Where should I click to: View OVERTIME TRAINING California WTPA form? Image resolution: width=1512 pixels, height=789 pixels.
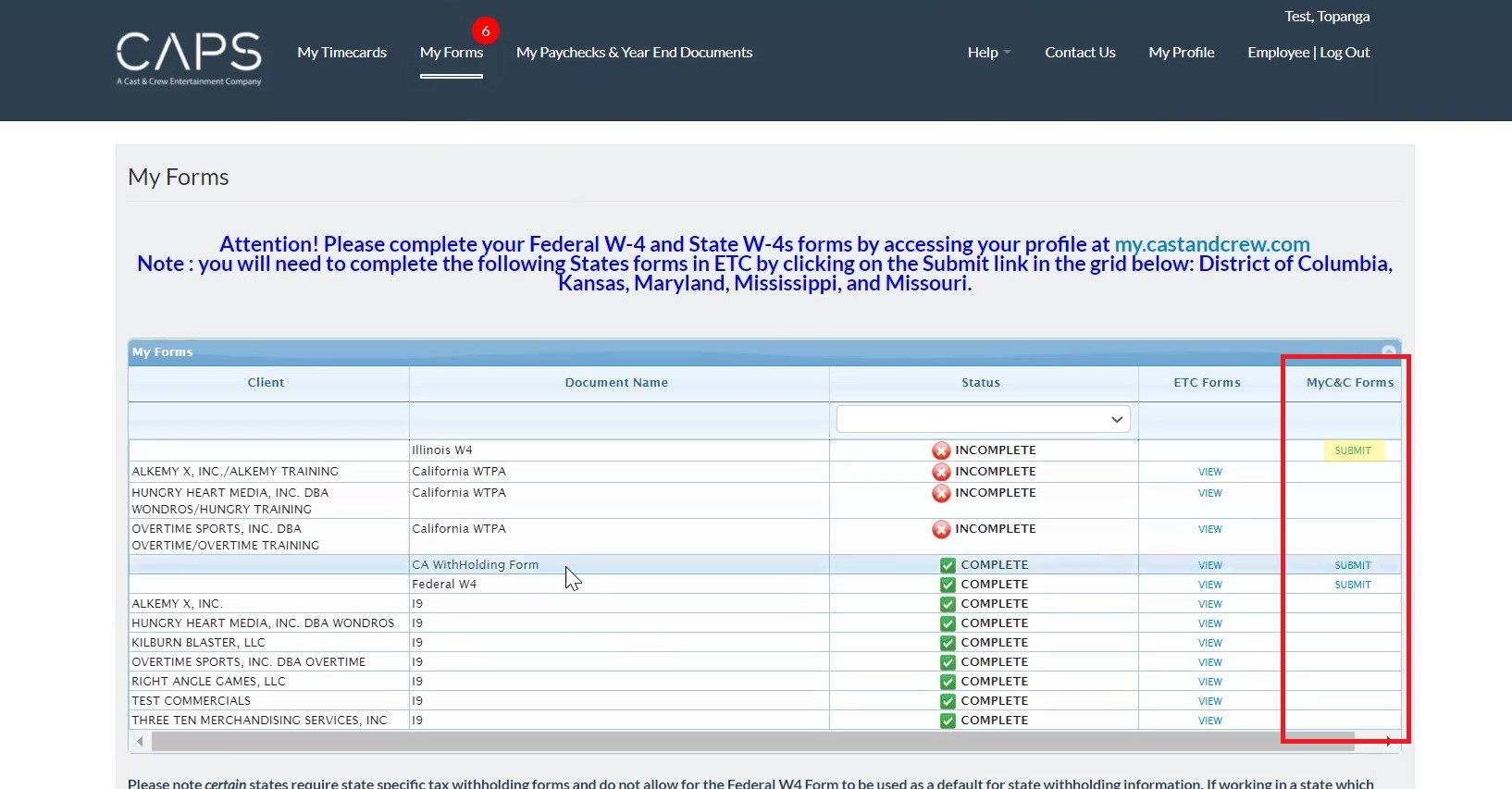[x=1210, y=529]
